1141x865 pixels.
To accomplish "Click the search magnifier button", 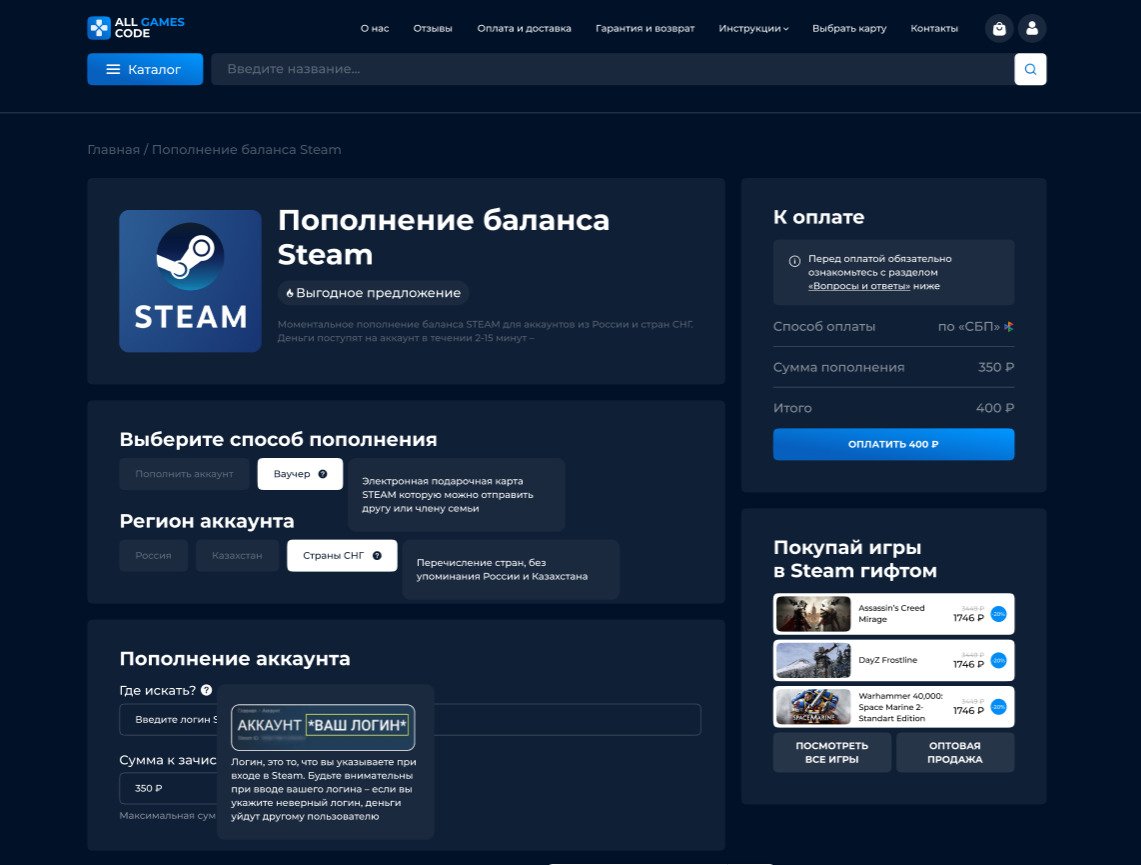I will click(1030, 69).
